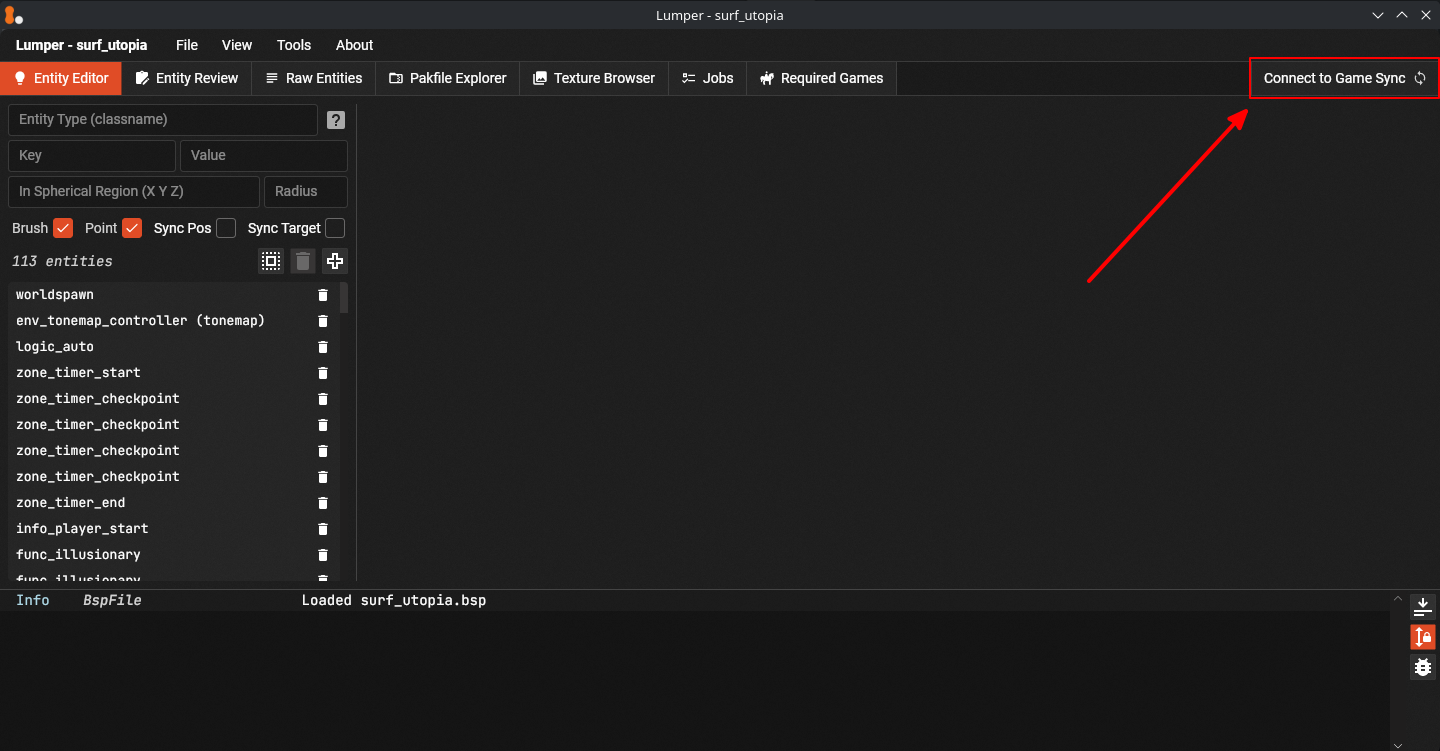Image resolution: width=1440 pixels, height=751 pixels.
Task: Uncheck the Brush checkbox
Action: (63, 228)
